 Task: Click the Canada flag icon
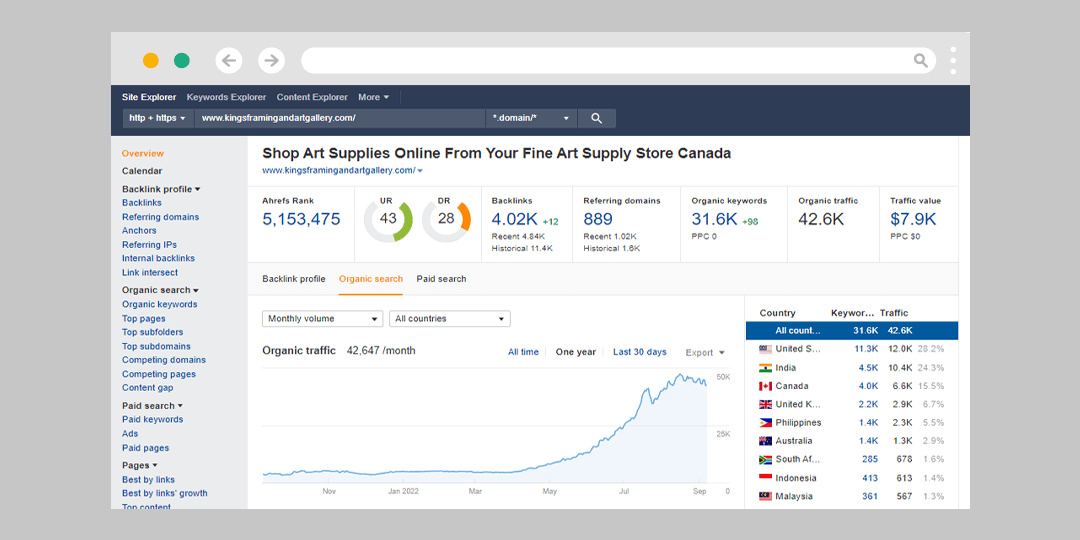point(765,386)
